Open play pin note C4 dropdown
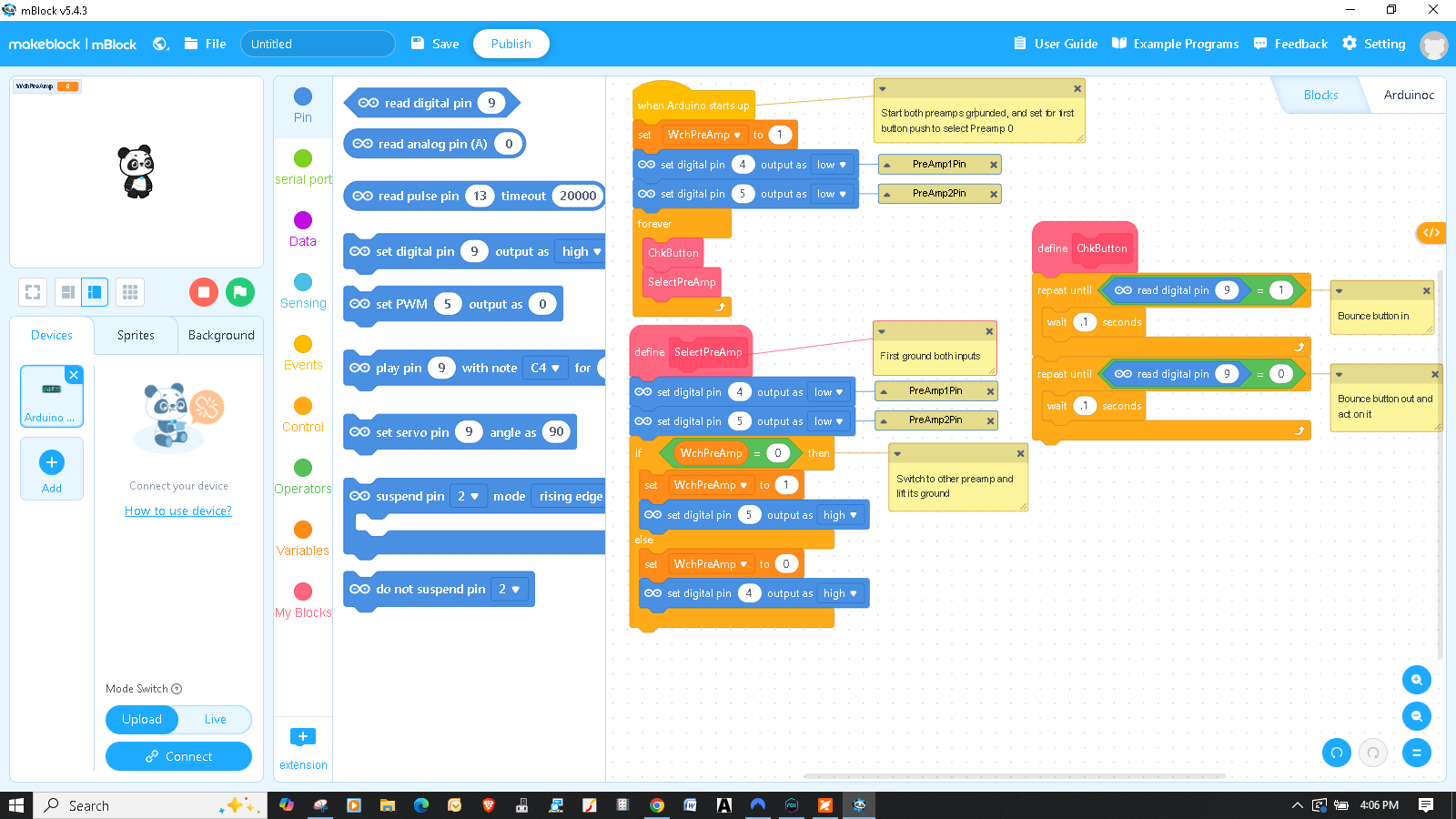 point(545,368)
